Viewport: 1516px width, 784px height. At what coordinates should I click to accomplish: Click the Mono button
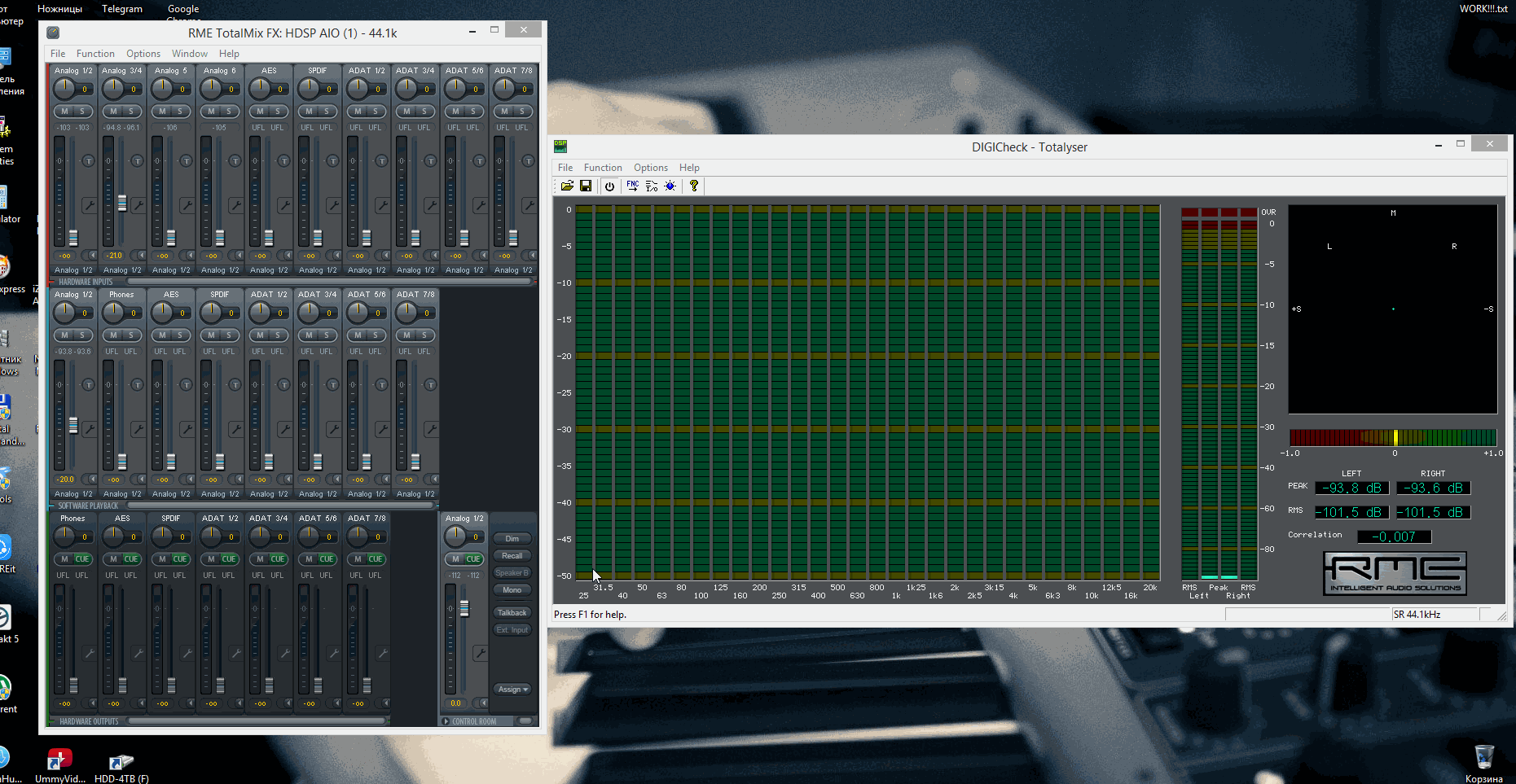point(512,590)
